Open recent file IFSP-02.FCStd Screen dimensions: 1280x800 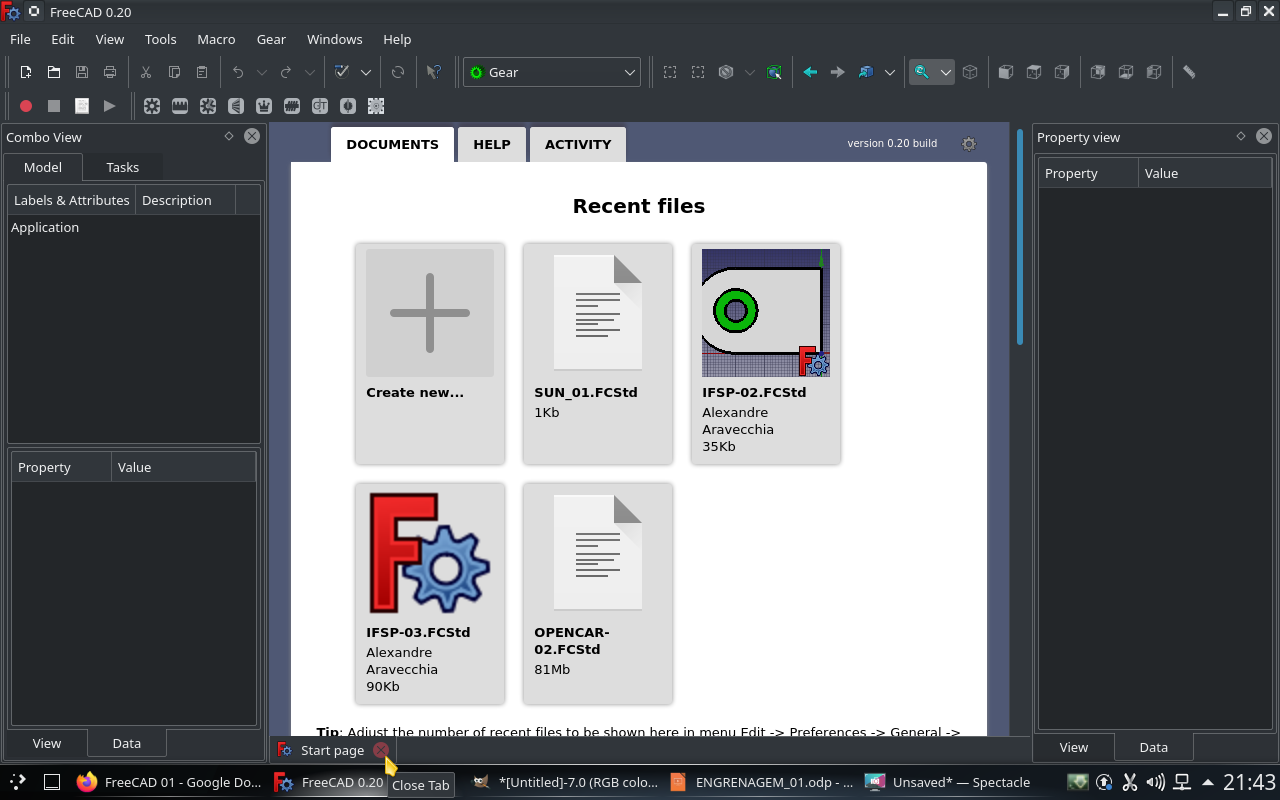pos(766,354)
